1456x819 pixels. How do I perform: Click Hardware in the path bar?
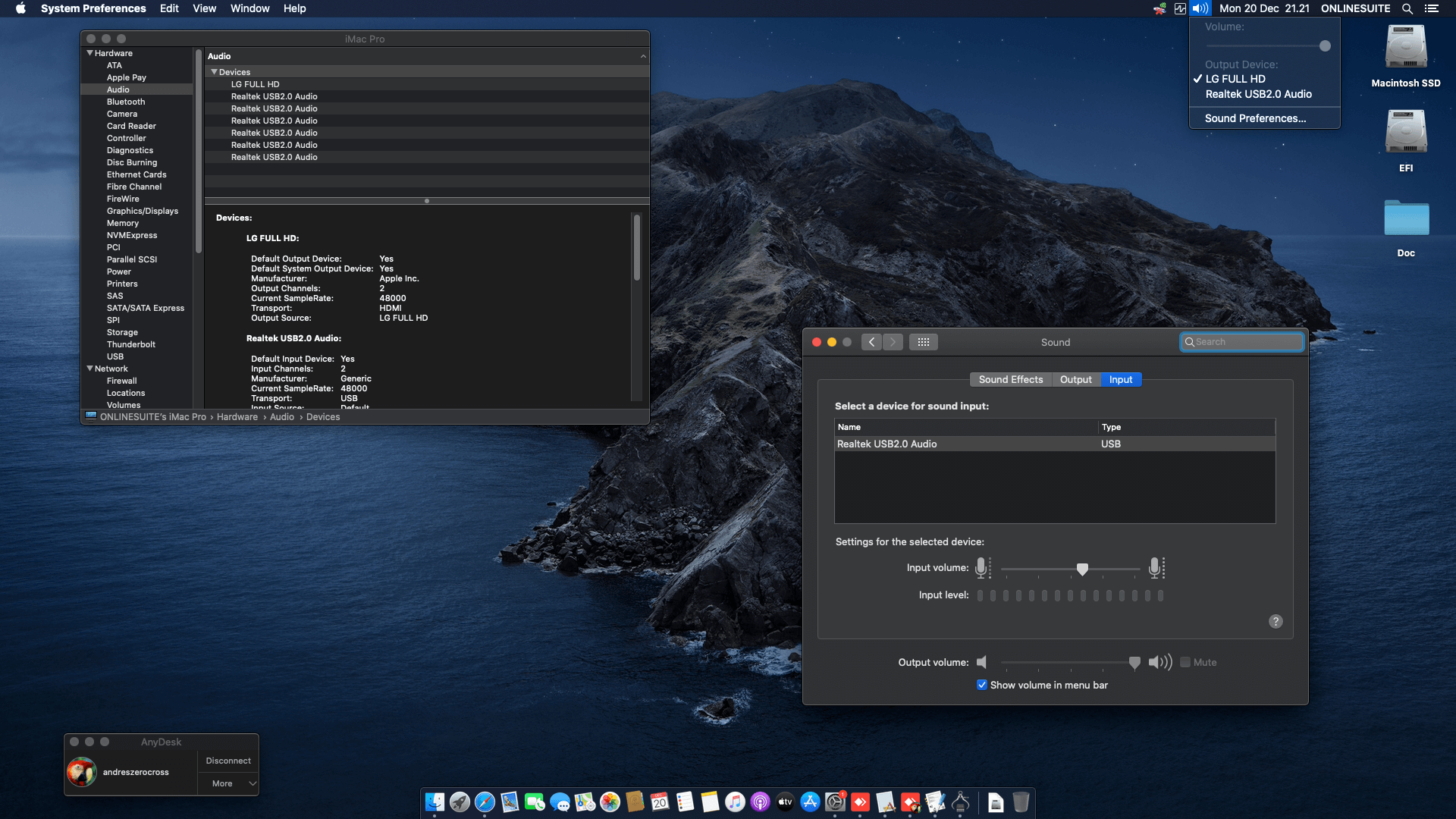pyautogui.click(x=237, y=417)
